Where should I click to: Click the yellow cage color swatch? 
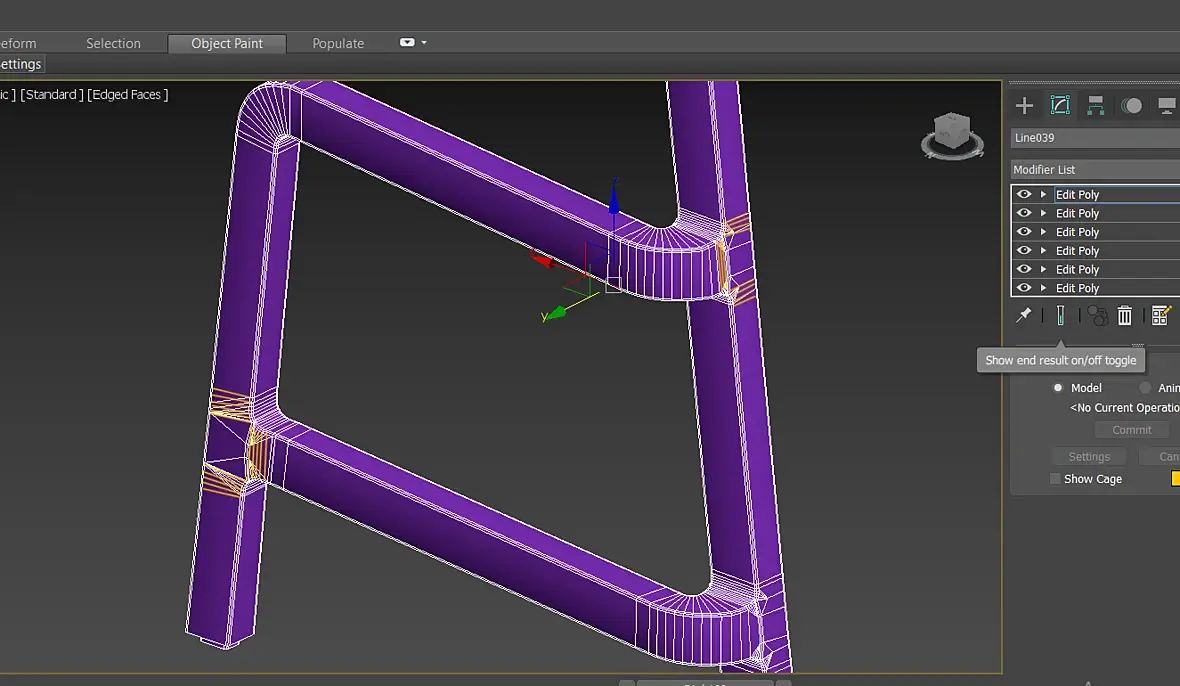[1176, 479]
